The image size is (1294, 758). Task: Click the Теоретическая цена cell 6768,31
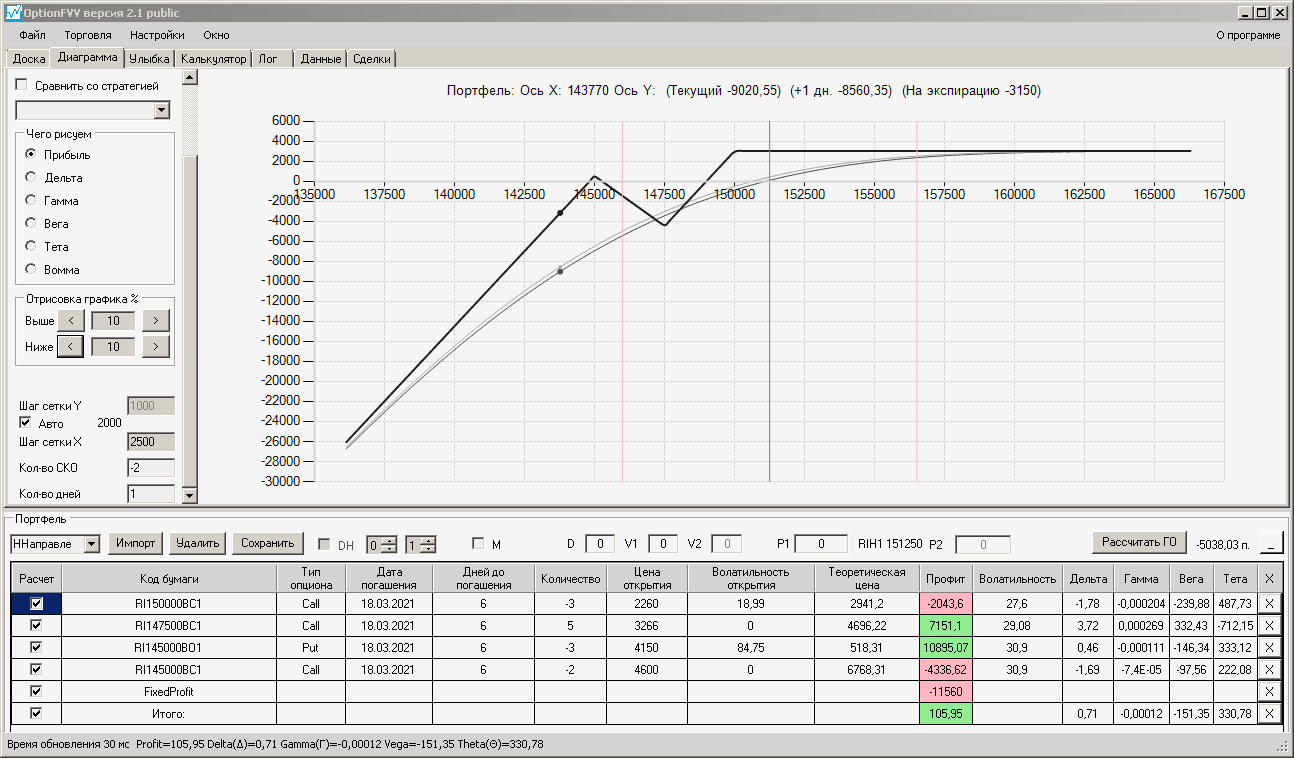pos(867,669)
